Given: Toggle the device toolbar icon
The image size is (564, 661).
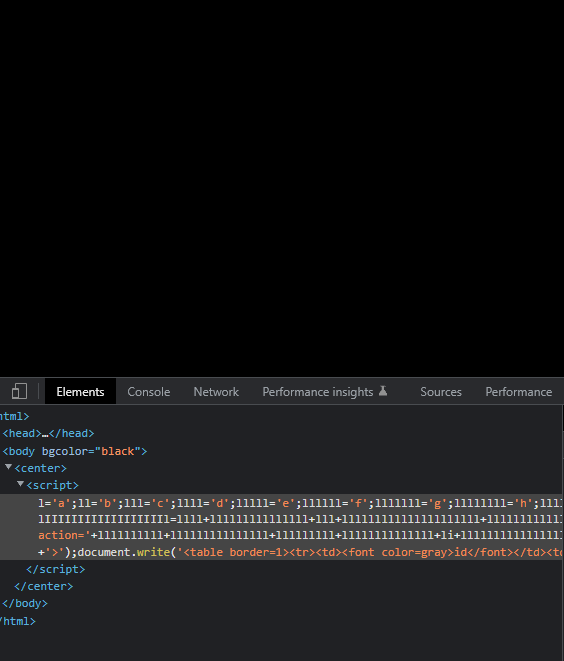Looking at the screenshot, I should tap(19, 391).
